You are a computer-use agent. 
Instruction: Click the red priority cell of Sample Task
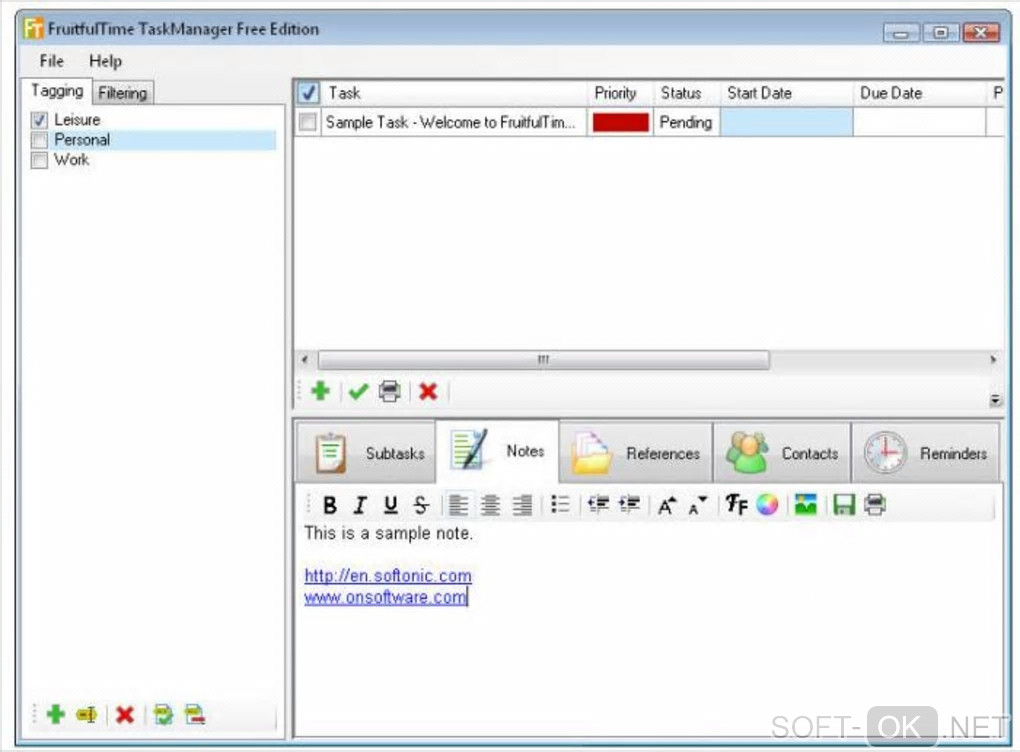click(x=621, y=122)
